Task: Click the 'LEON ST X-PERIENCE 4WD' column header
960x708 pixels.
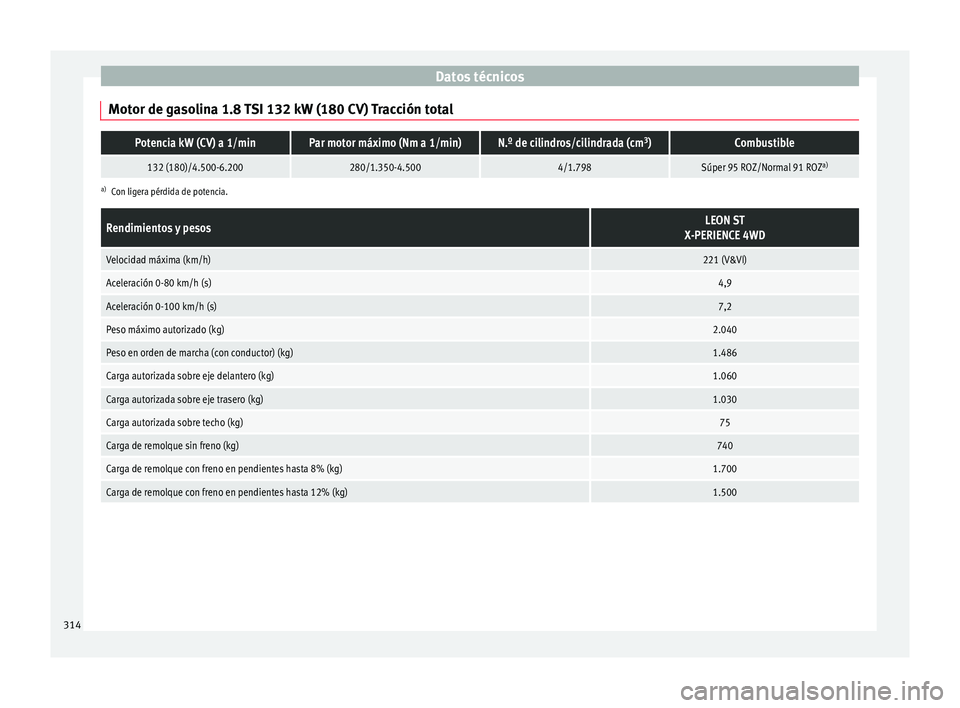Action: (x=724, y=227)
